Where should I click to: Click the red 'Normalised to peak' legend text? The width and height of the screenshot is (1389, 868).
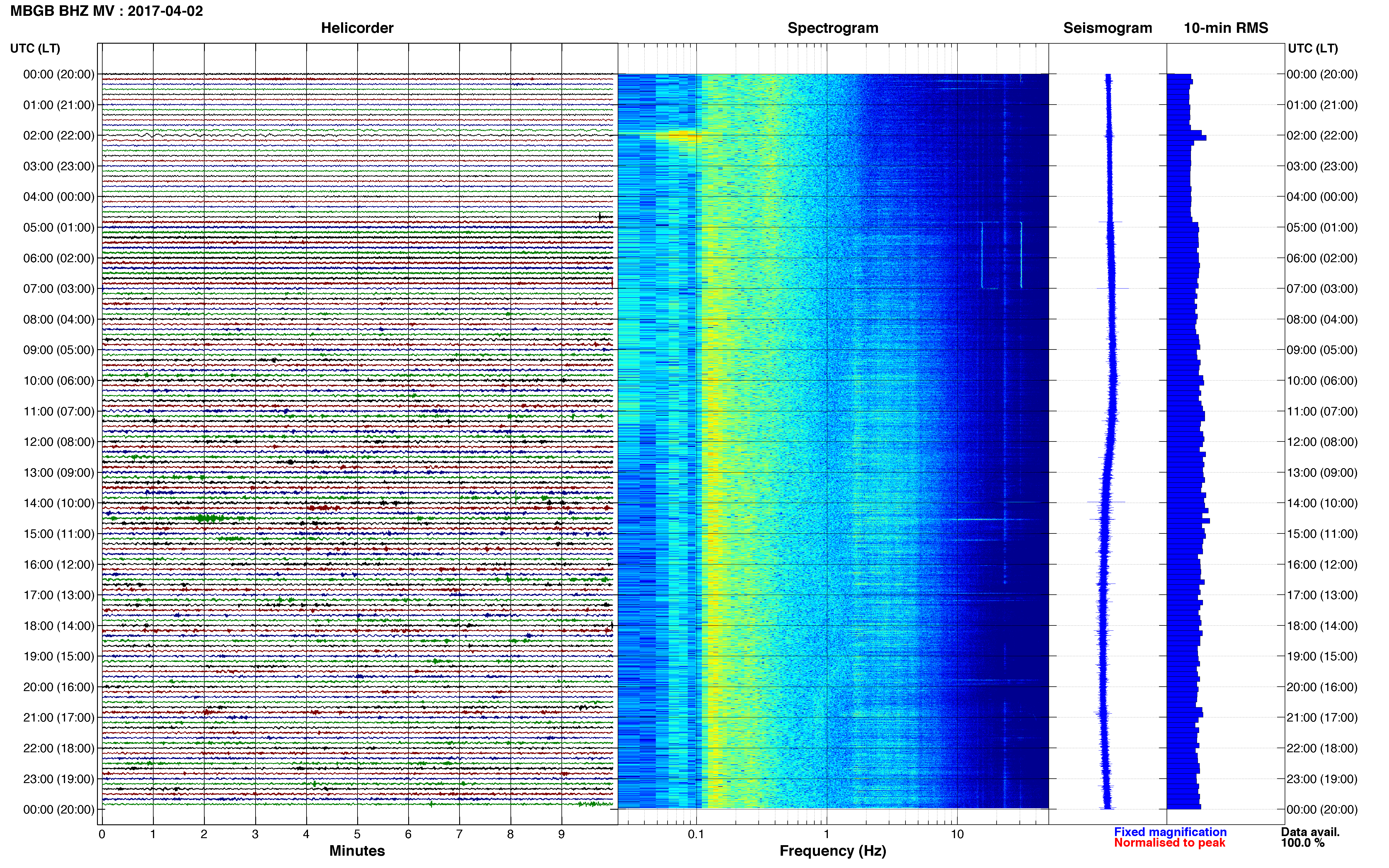pos(1170,843)
